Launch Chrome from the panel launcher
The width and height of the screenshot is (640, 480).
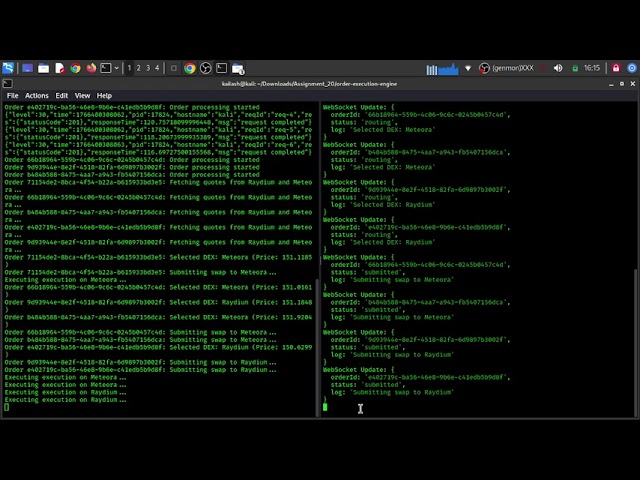pyautogui.click(x=76, y=68)
